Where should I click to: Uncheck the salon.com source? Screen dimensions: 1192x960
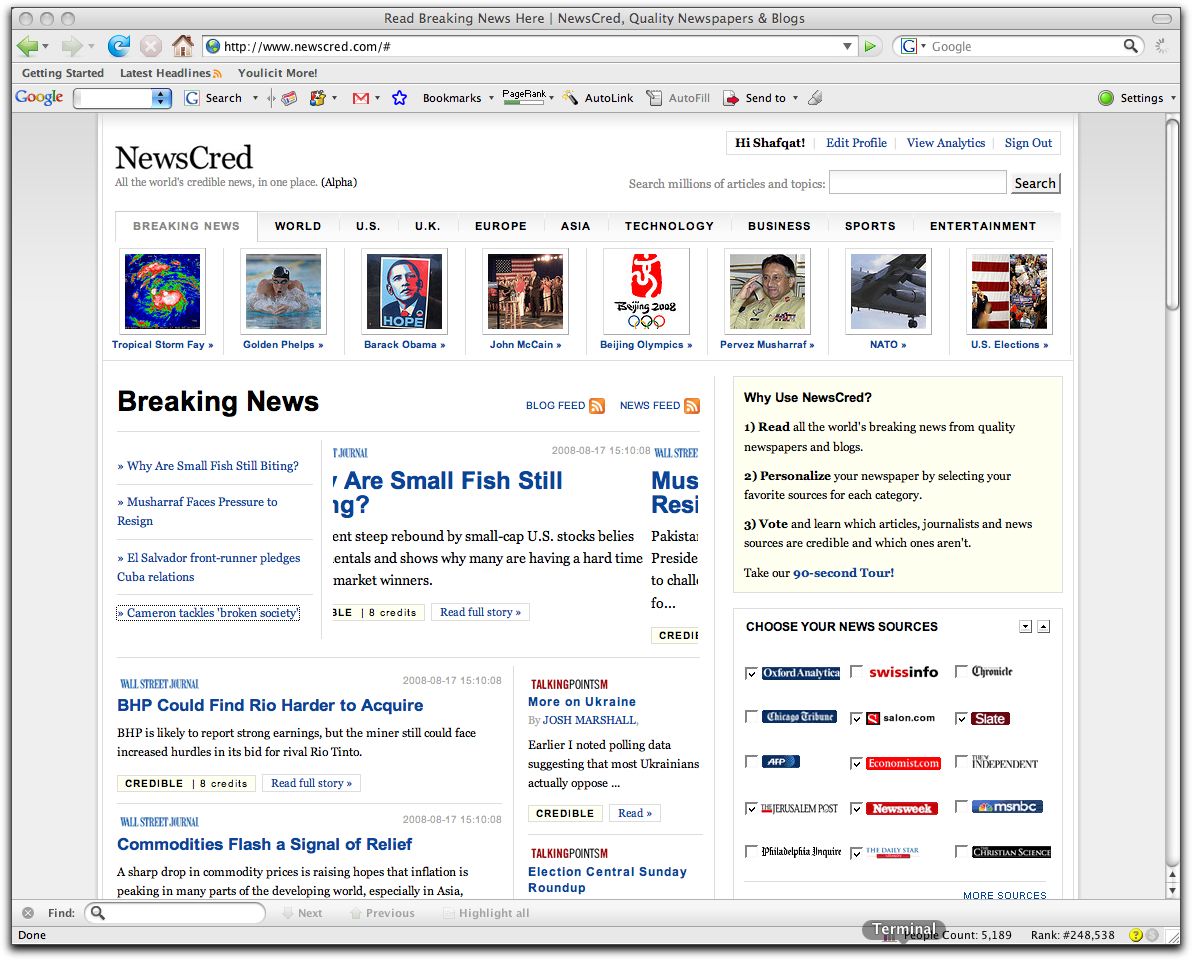pyautogui.click(x=856, y=718)
